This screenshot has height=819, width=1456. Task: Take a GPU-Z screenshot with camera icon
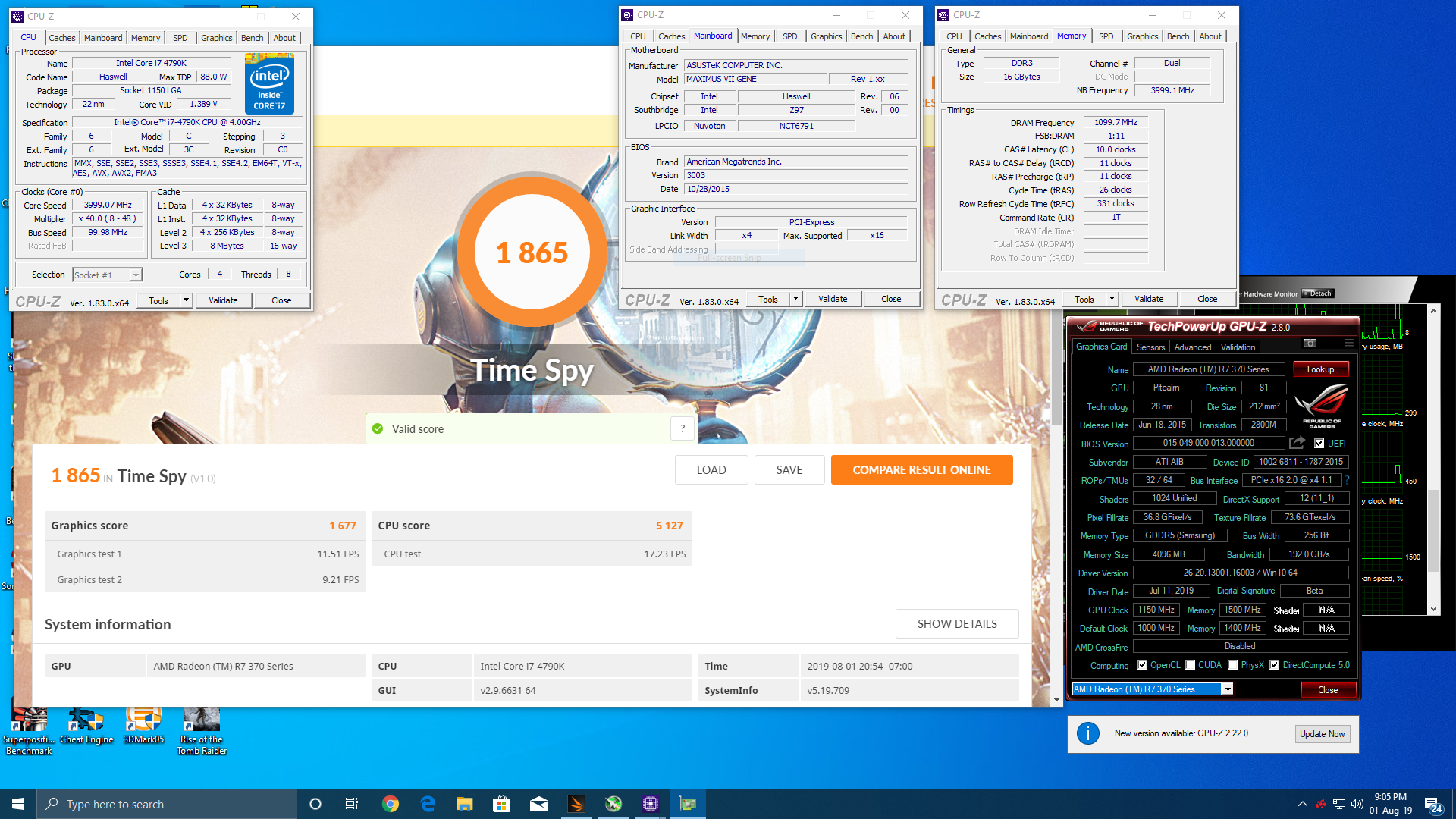(x=1310, y=344)
